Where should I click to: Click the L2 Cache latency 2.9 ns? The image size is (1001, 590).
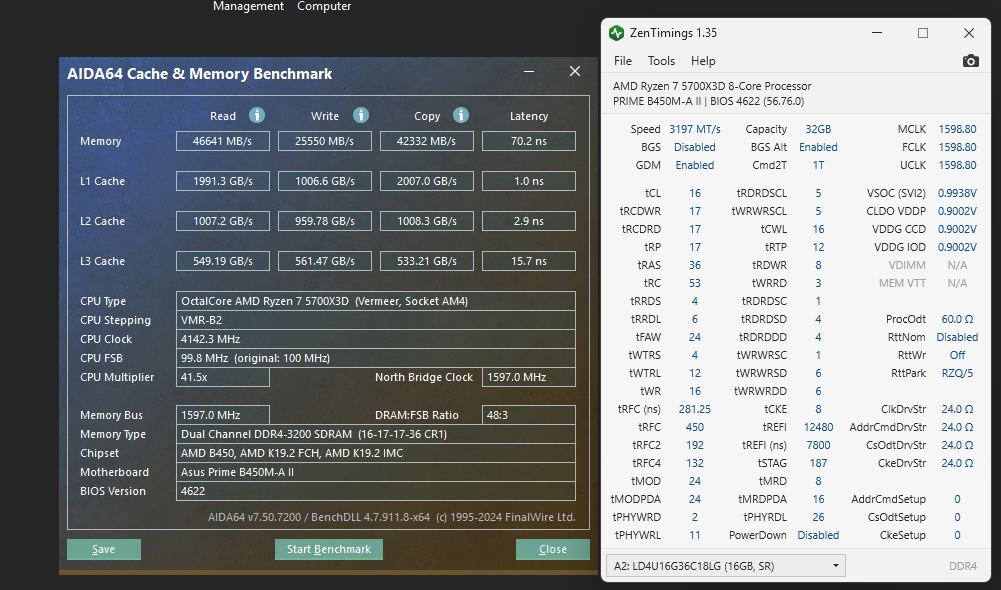529,221
